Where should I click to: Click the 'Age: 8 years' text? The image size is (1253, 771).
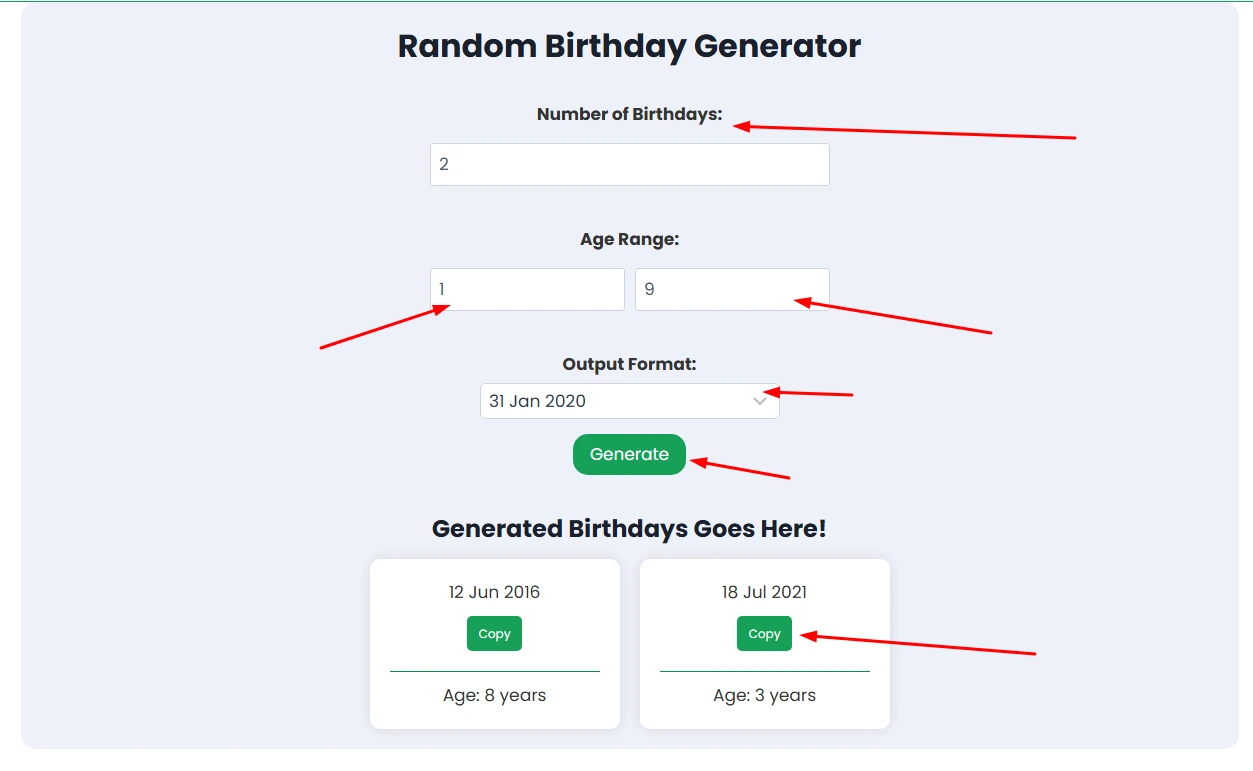(494, 695)
